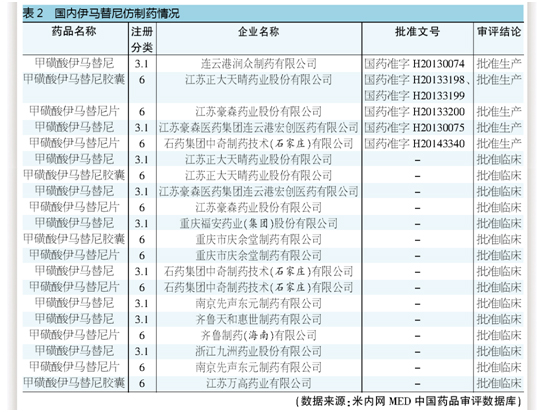The height and width of the screenshot is (412, 541).
Task: Click approval number H20130075
Action: click(439, 127)
